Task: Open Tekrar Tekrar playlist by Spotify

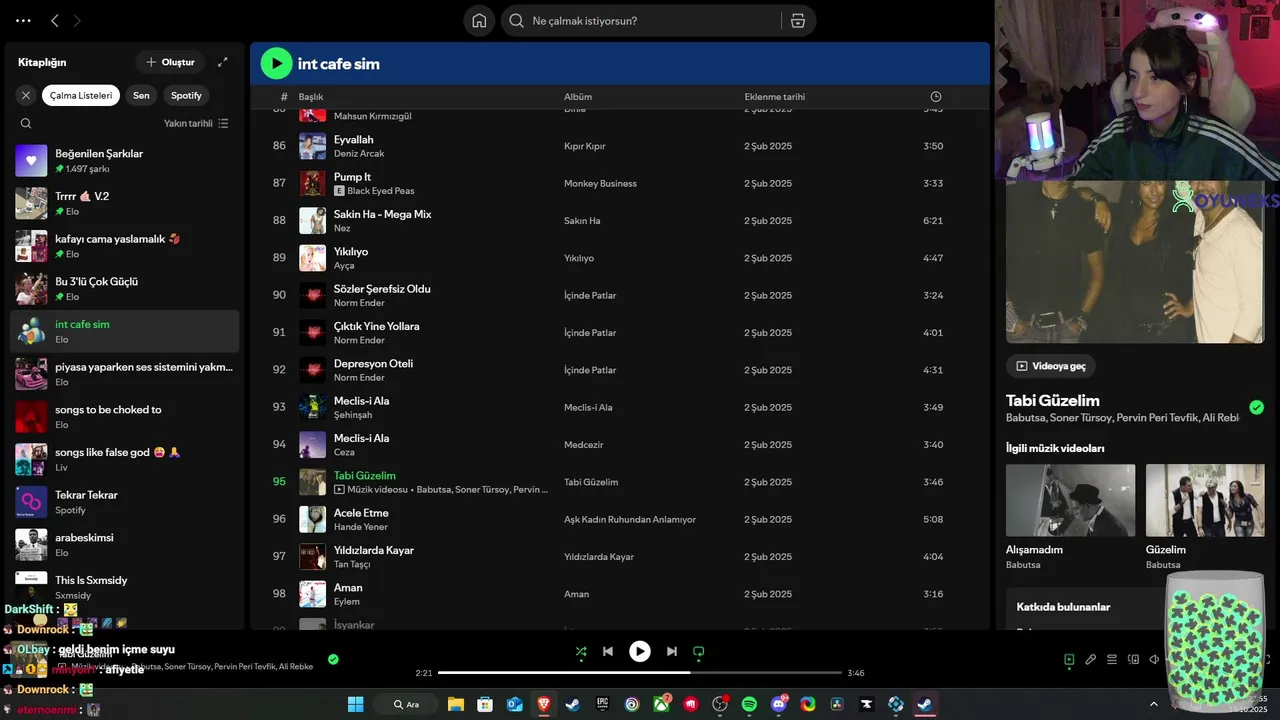Action: coord(125,502)
